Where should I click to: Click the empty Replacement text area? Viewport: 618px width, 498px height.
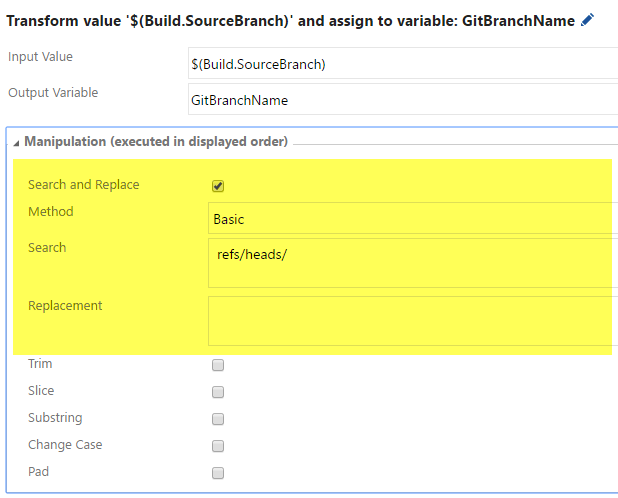pos(413,321)
